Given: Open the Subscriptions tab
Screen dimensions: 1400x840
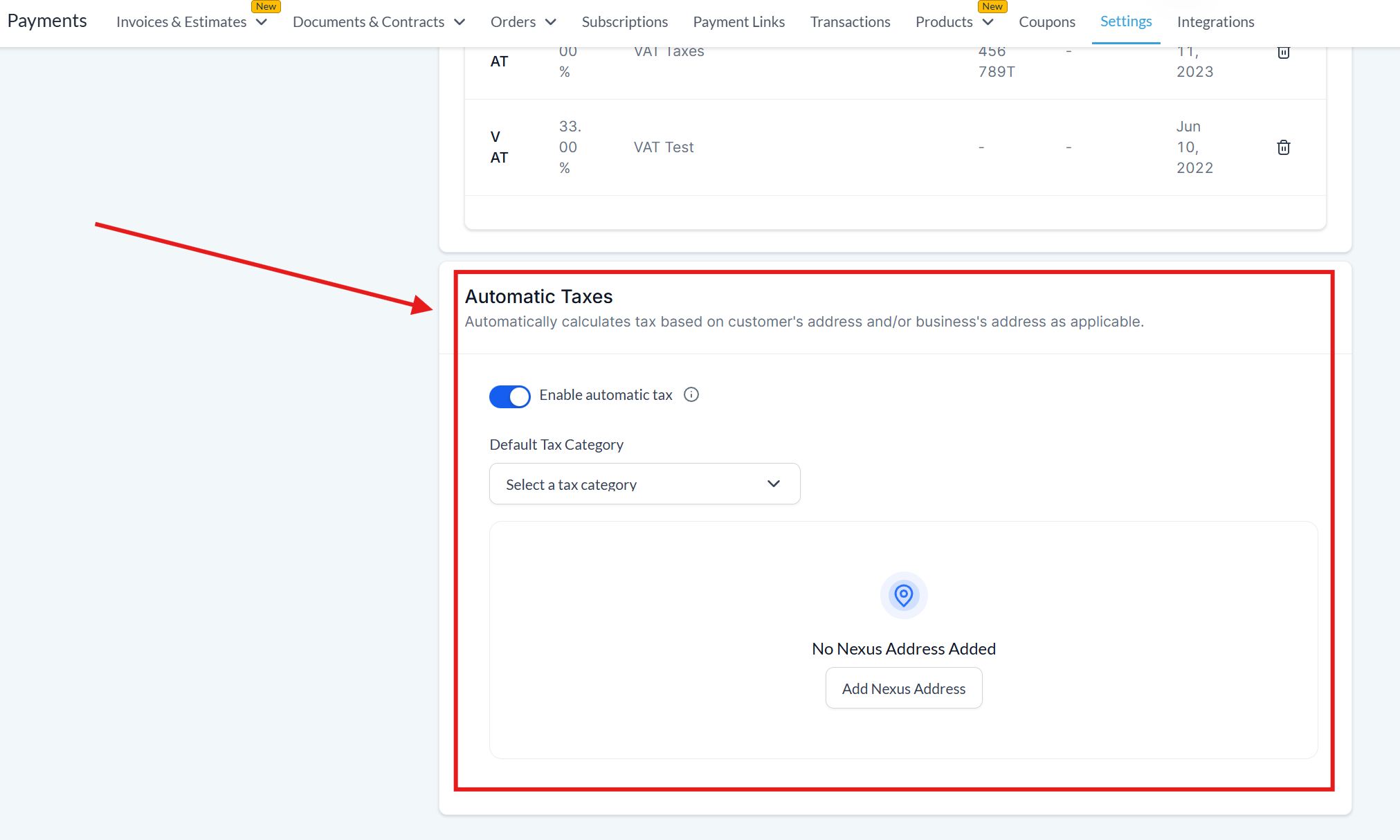Looking at the screenshot, I should (624, 22).
